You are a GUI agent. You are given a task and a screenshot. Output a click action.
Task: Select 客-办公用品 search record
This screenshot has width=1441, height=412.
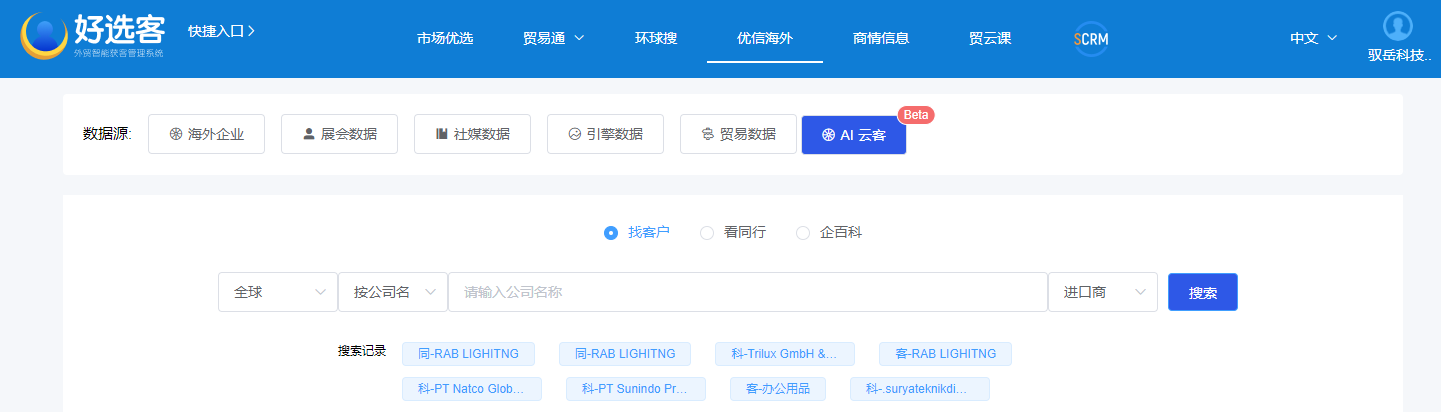coord(778,389)
